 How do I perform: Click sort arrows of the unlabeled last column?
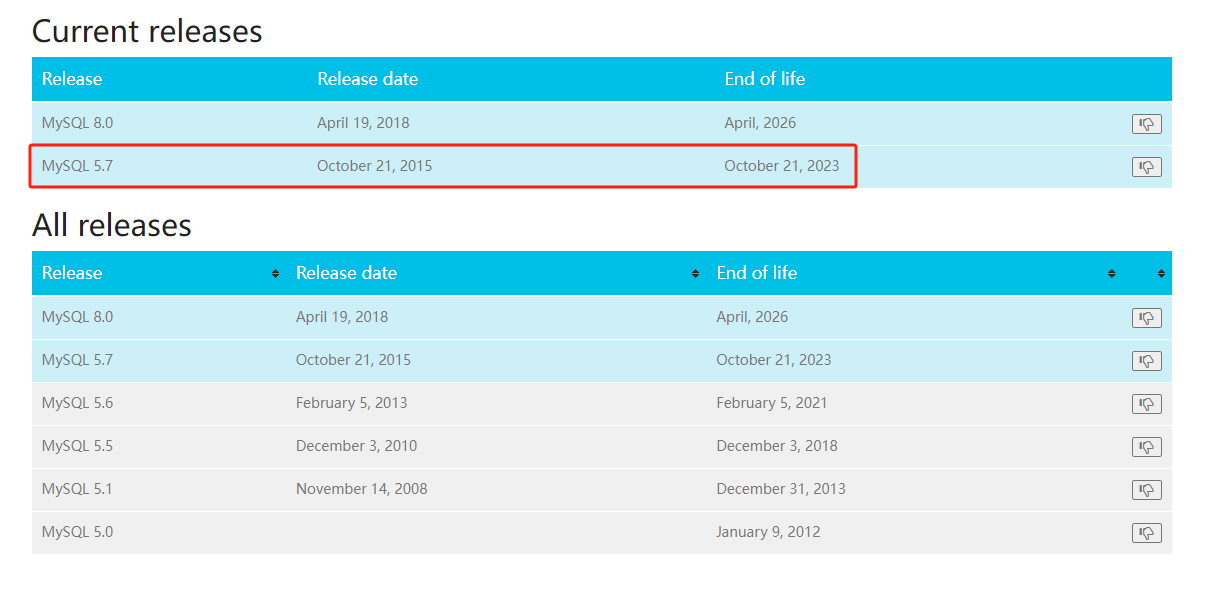1161,273
